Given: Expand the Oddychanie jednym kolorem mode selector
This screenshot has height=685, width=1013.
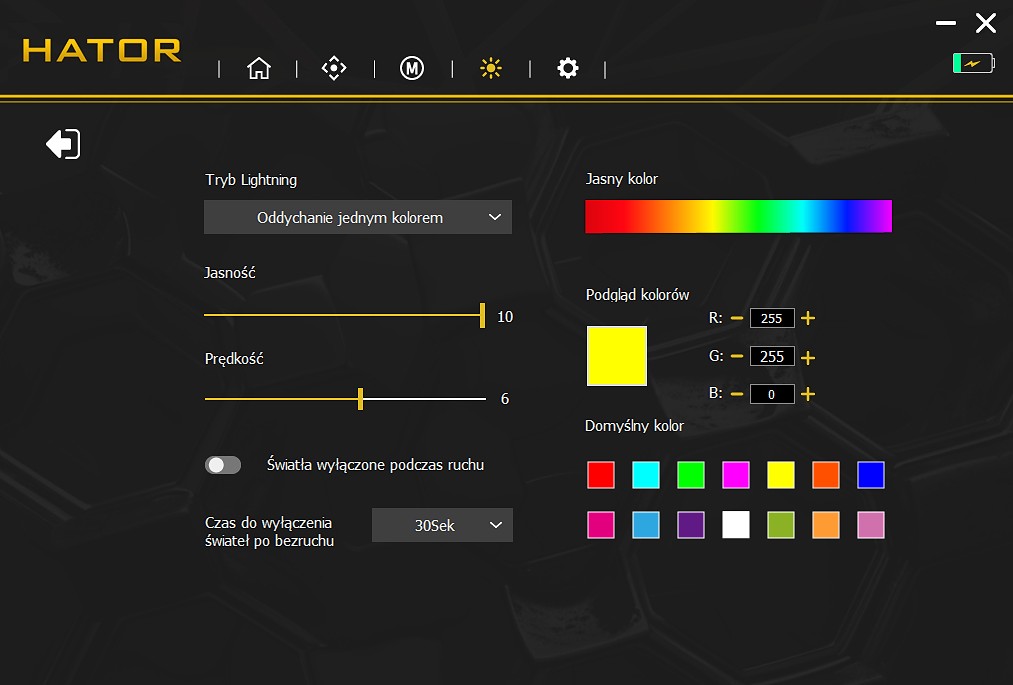Looking at the screenshot, I should pyautogui.click(x=357, y=217).
